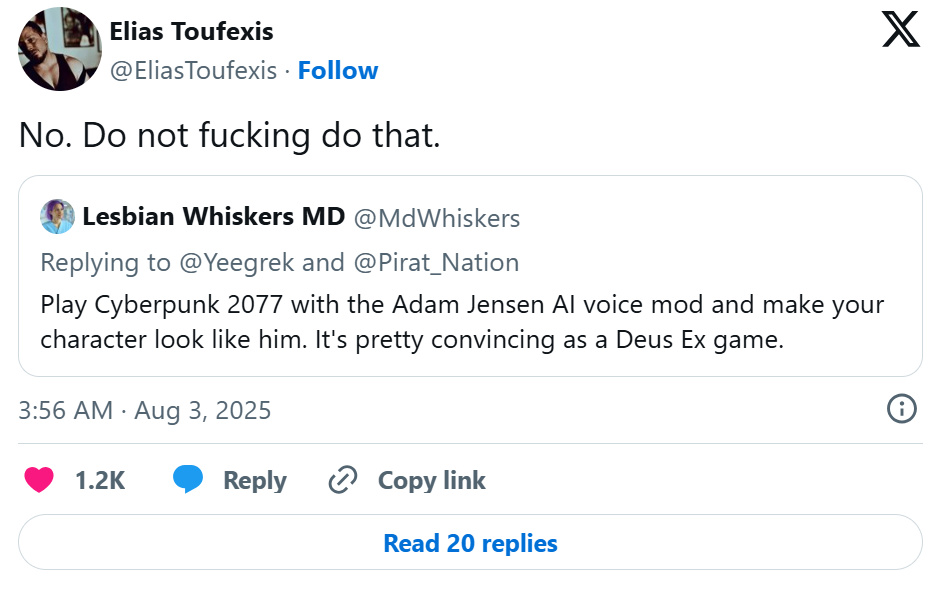Open the Lesbian Whiskers MD display name
The width and height of the screenshot is (934, 592).
pyautogui.click(x=214, y=217)
